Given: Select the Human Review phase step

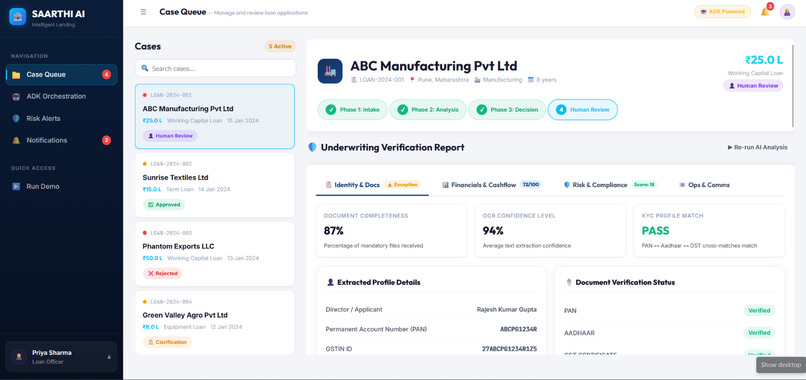Looking at the screenshot, I should pyautogui.click(x=583, y=110).
